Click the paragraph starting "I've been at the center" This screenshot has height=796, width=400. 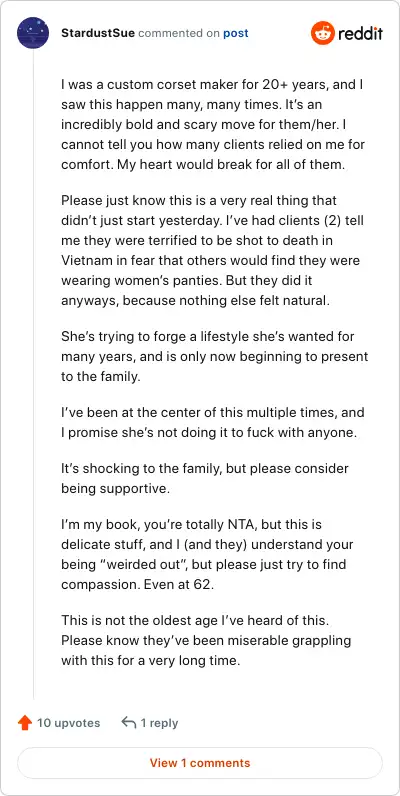(213, 423)
